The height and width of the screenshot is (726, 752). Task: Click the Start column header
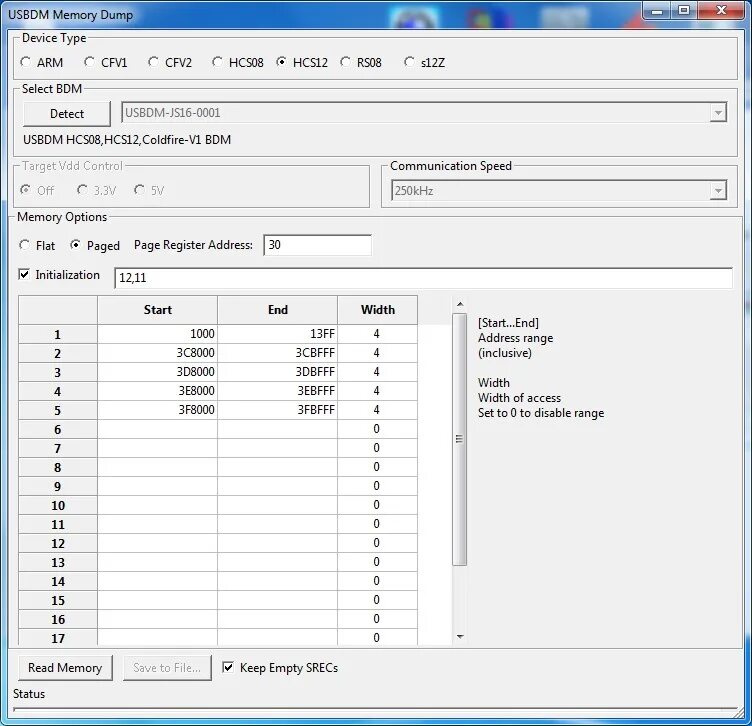click(x=157, y=310)
